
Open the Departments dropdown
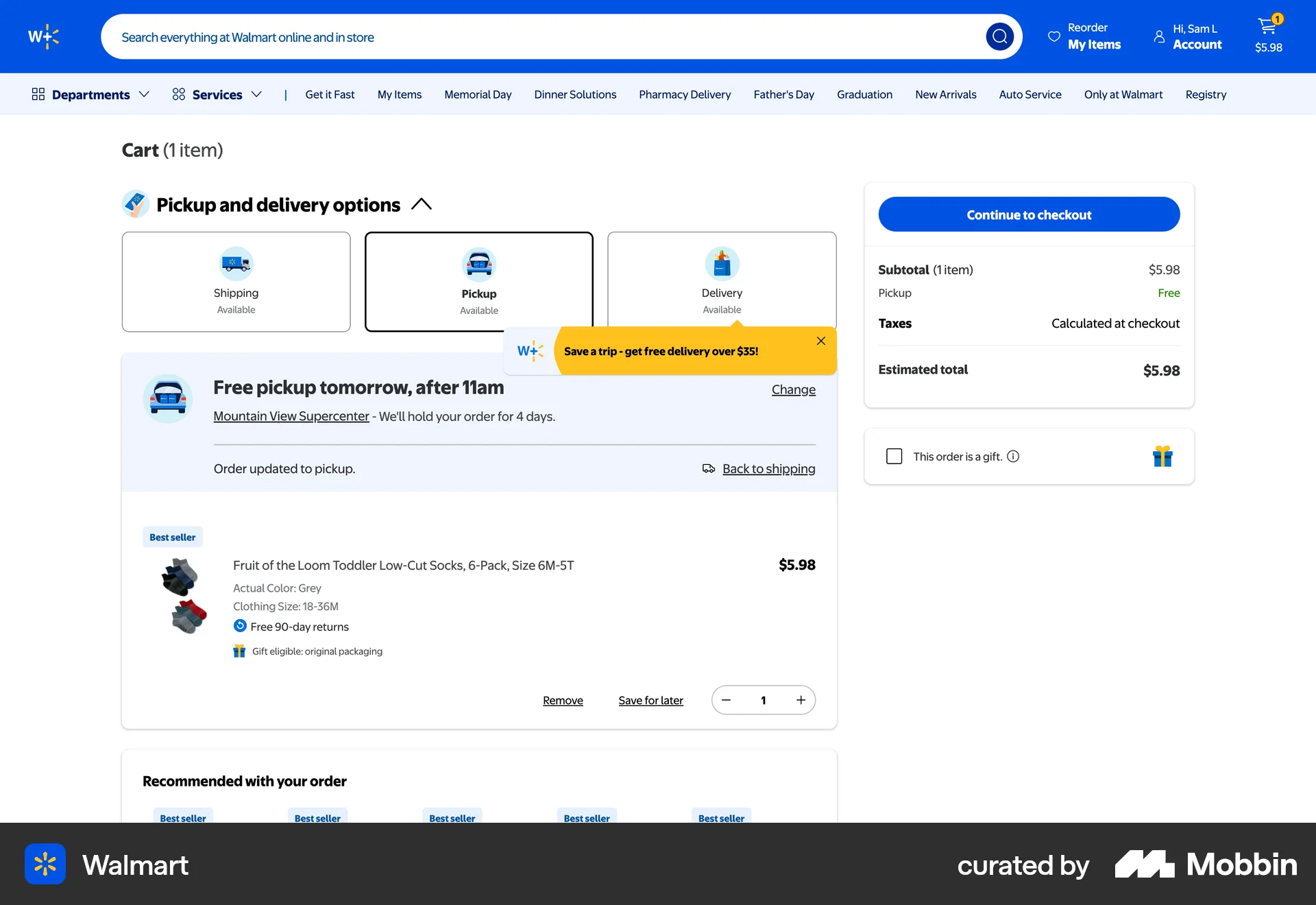pos(90,94)
